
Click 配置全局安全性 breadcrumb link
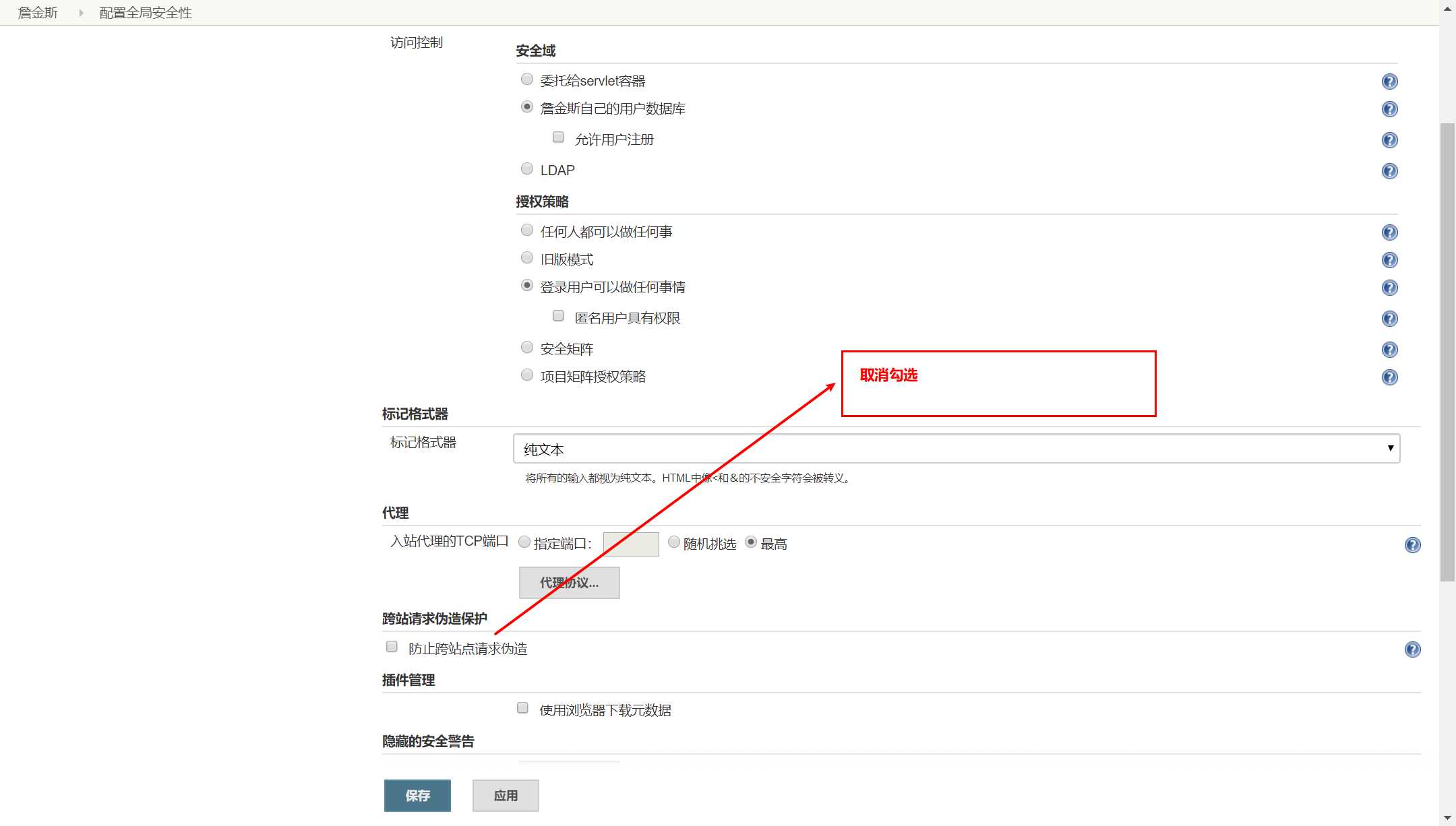tap(146, 13)
